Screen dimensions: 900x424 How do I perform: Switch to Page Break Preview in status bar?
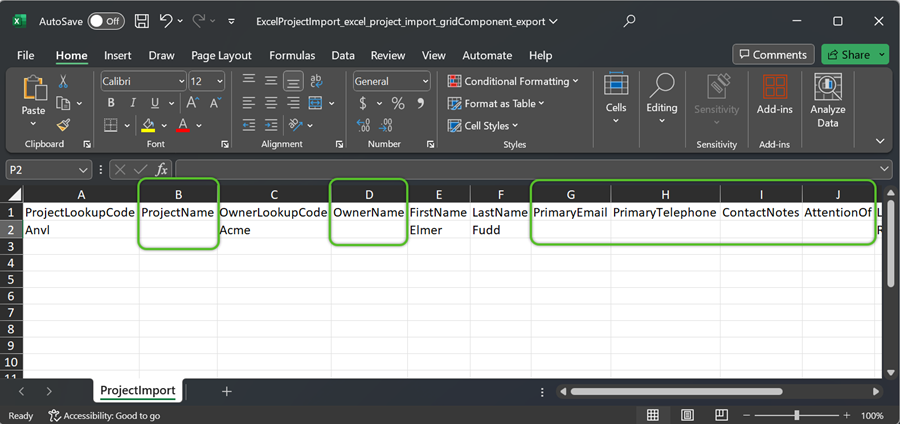(x=723, y=415)
